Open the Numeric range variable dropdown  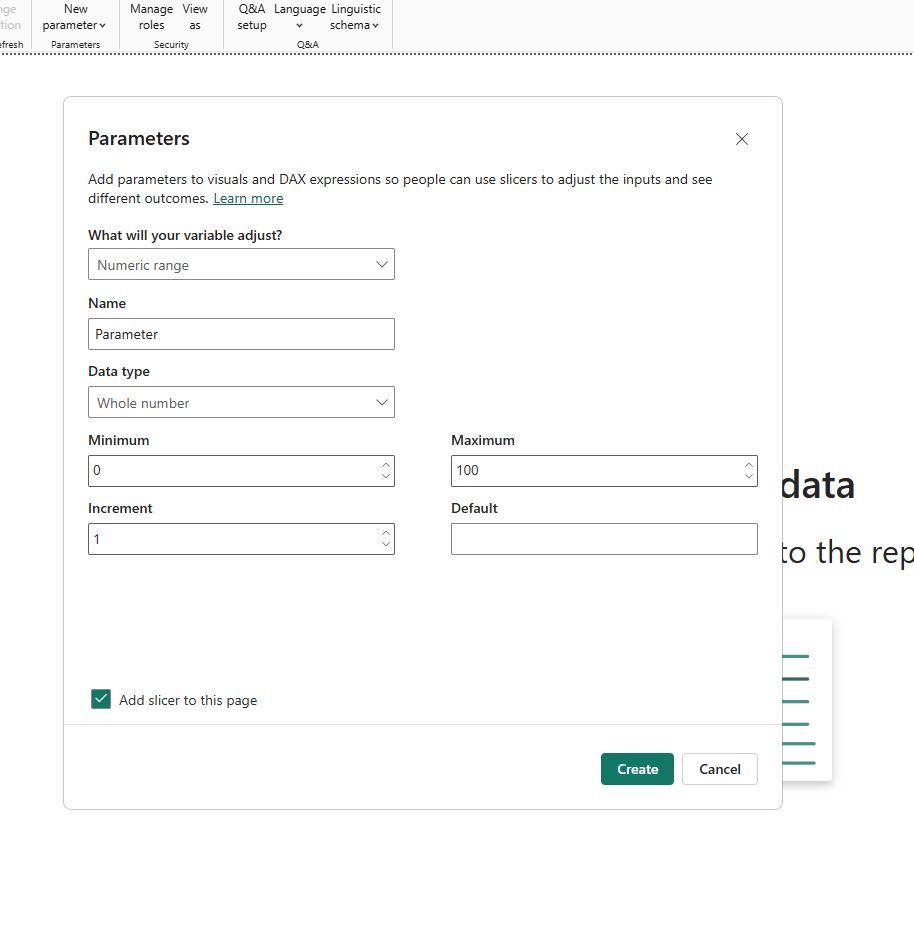[x=241, y=264]
